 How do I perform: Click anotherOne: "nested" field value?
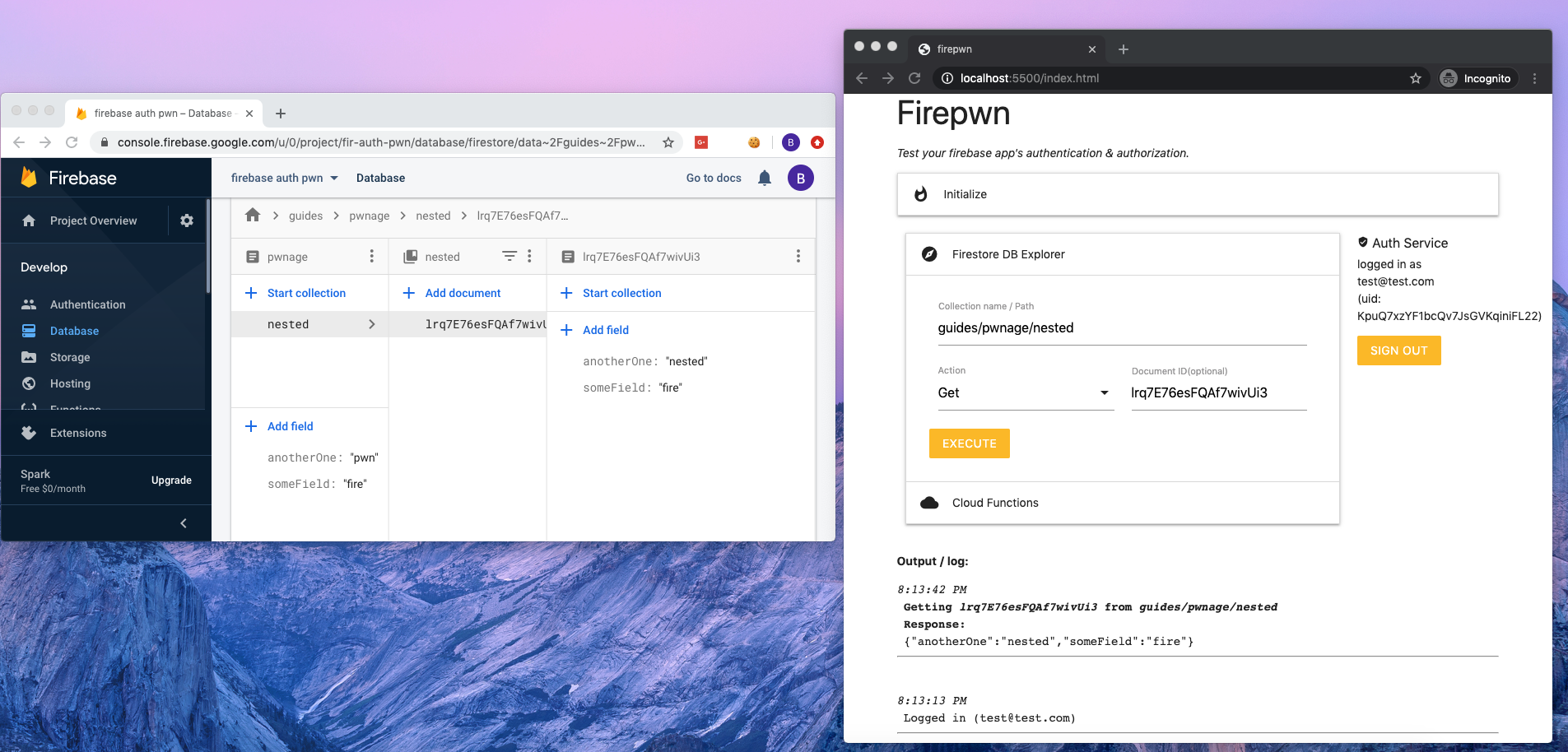coord(645,361)
